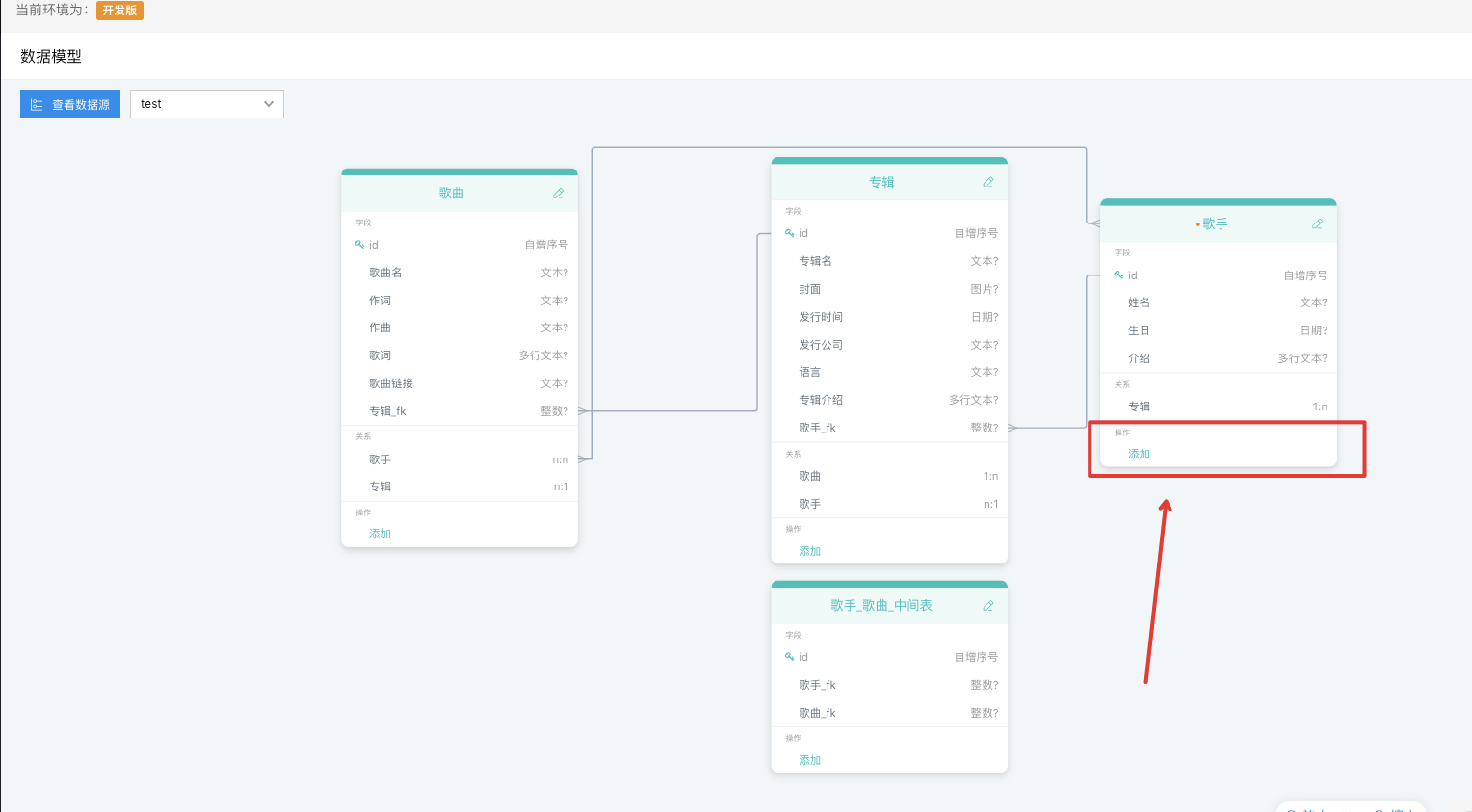Click key icon beside id in 歌曲 table
The width and height of the screenshot is (1472, 812).
coord(359,245)
